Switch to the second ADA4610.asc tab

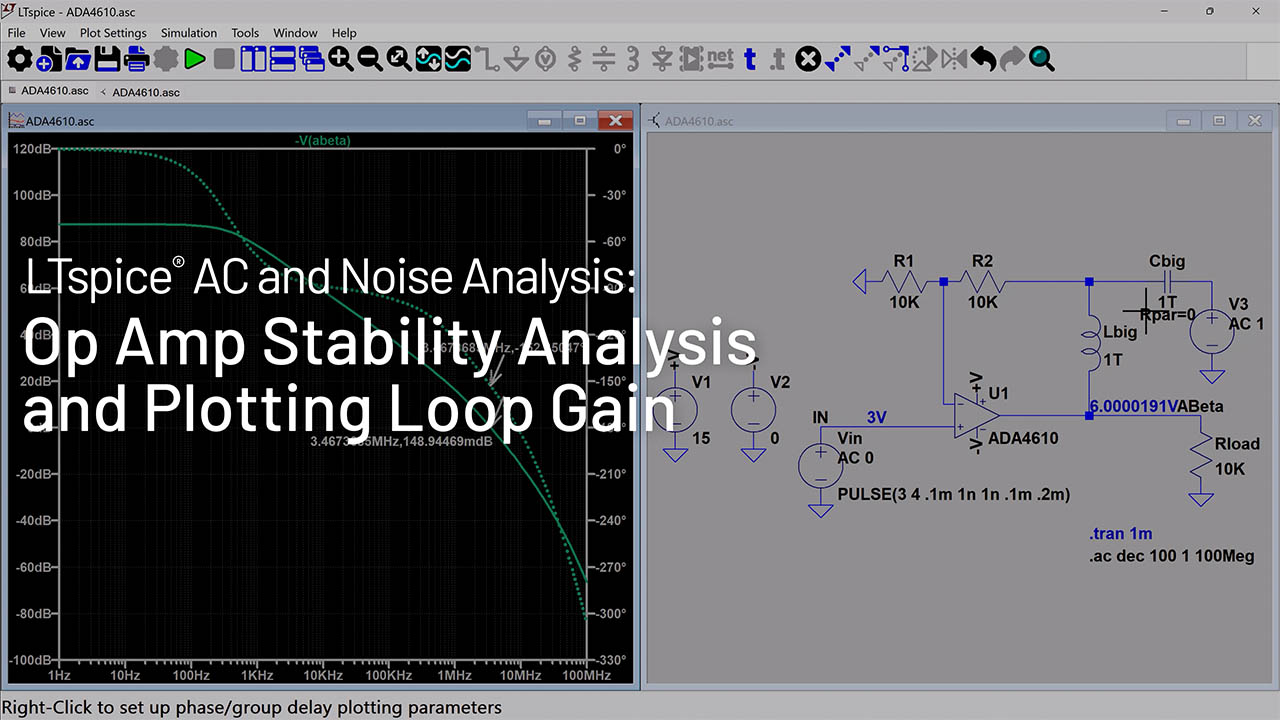(x=141, y=92)
